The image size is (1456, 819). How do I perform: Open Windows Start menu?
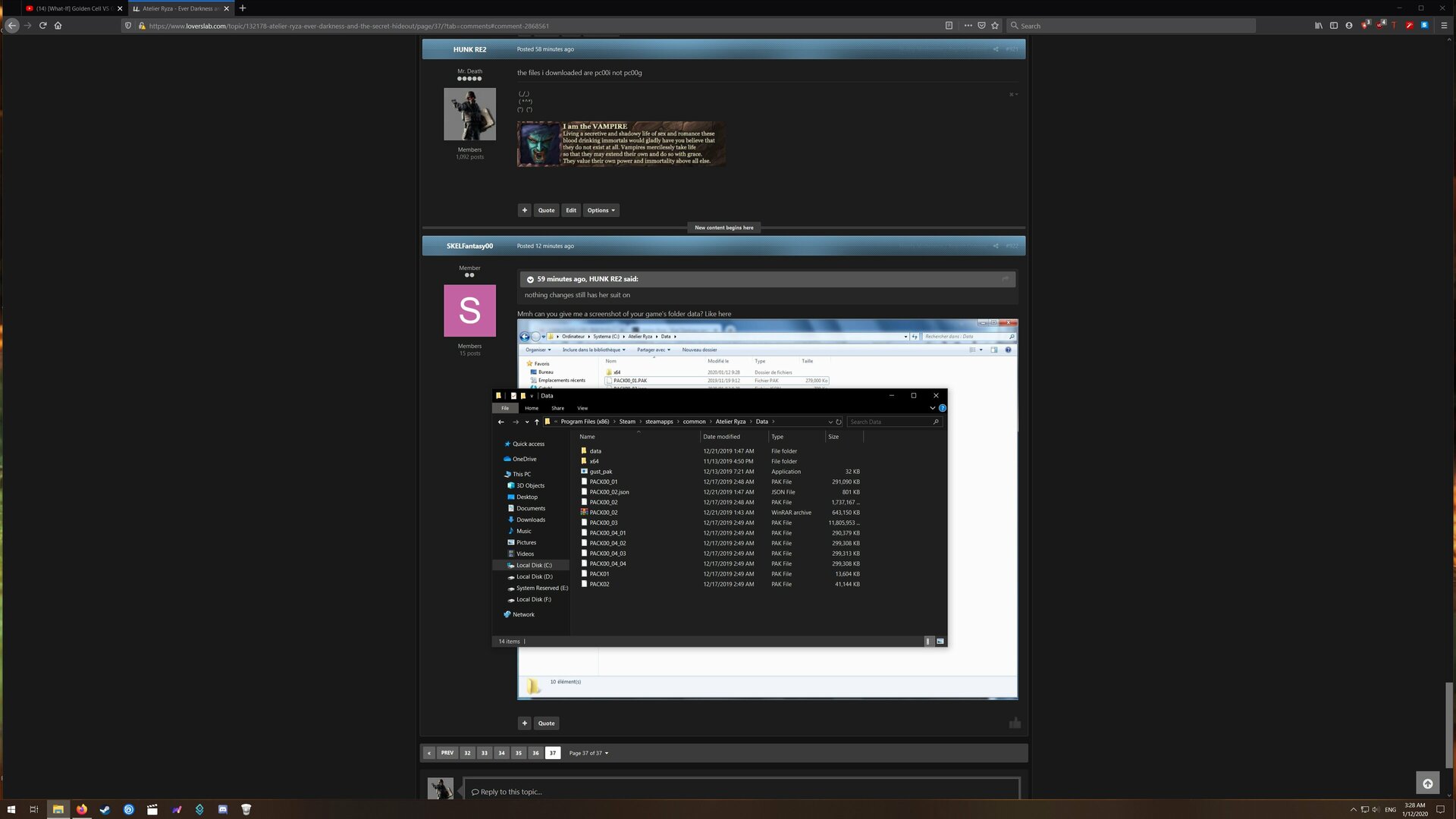[x=11, y=809]
